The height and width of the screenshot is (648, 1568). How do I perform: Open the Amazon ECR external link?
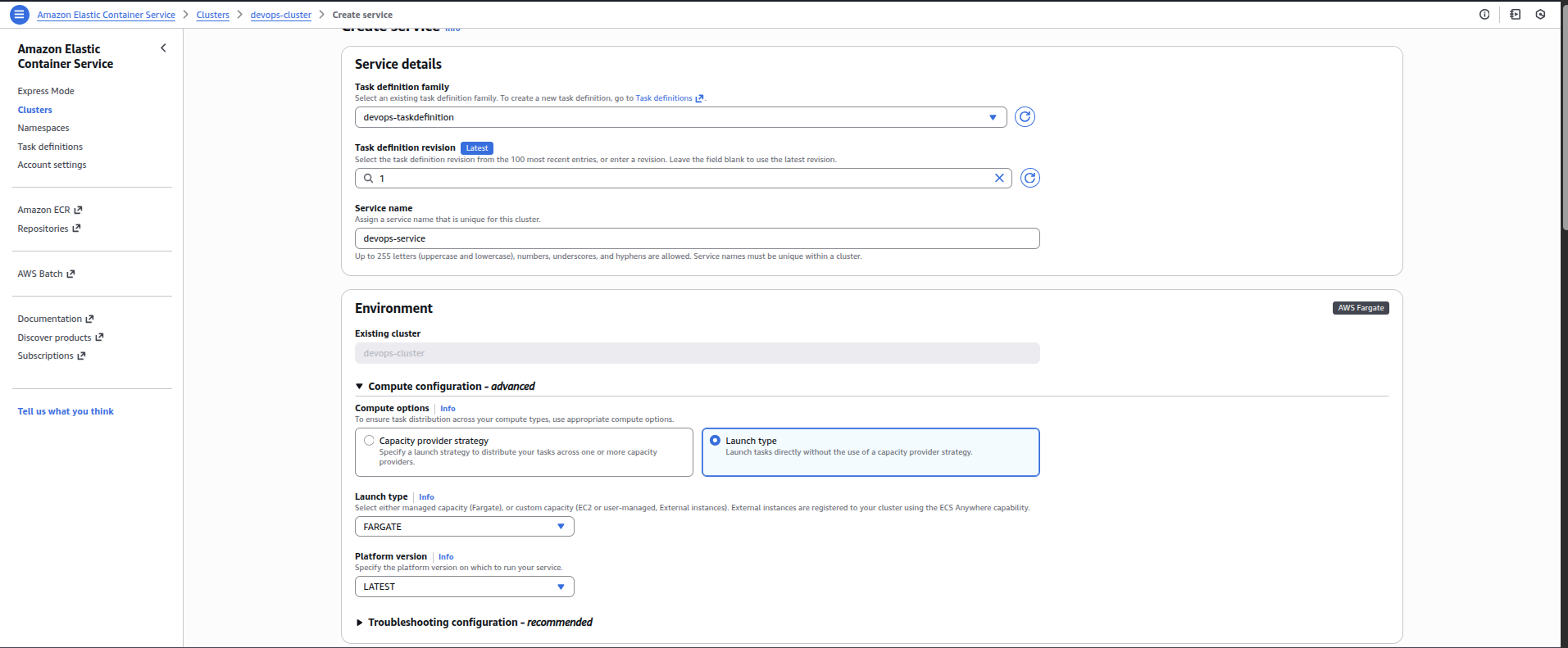[x=50, y=210]
